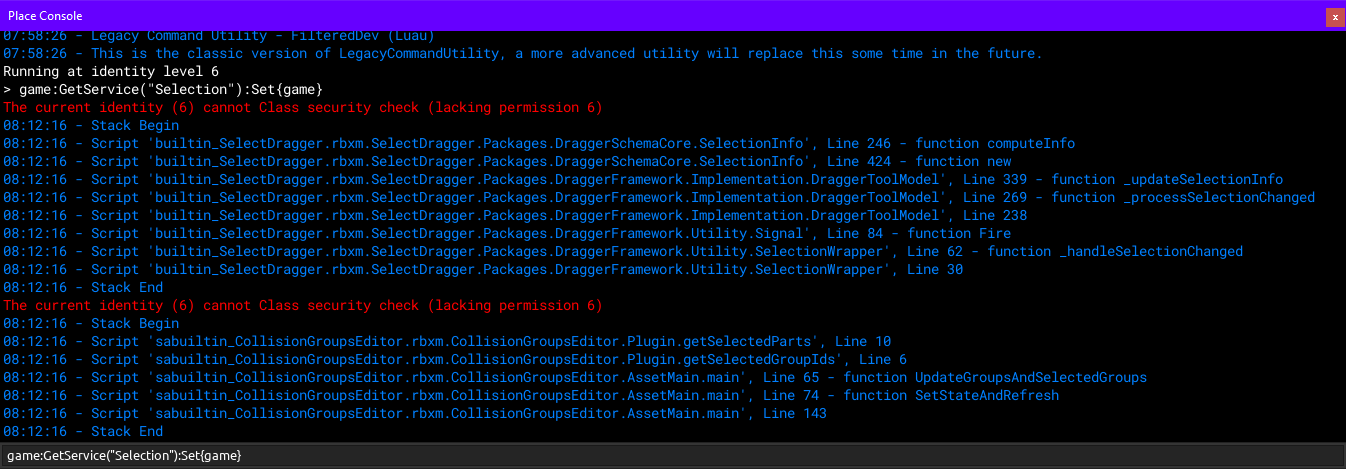Select the second red identity security error

tap(302, 306)
